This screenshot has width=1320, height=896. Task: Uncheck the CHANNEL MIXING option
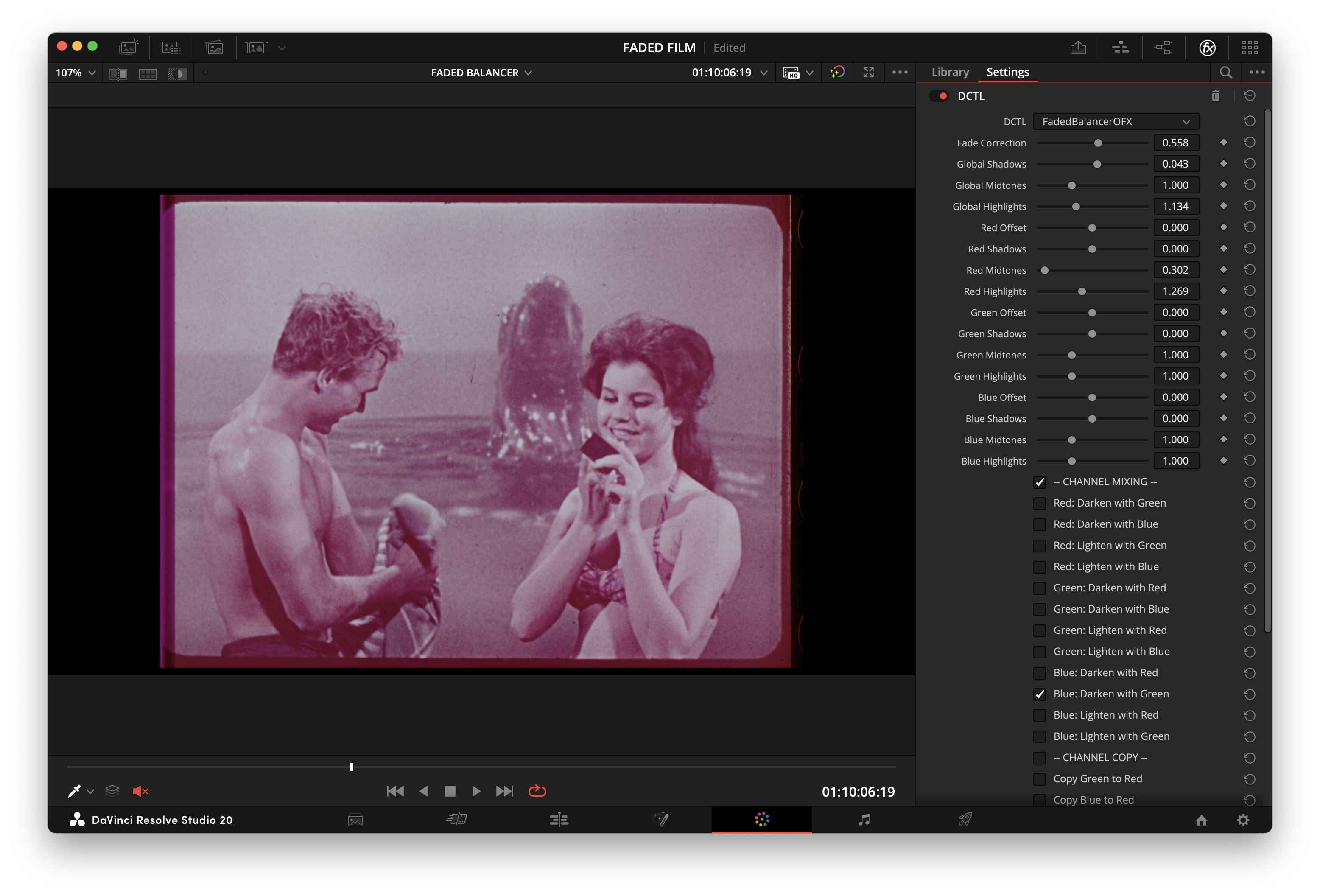(x=1040, y=482)
